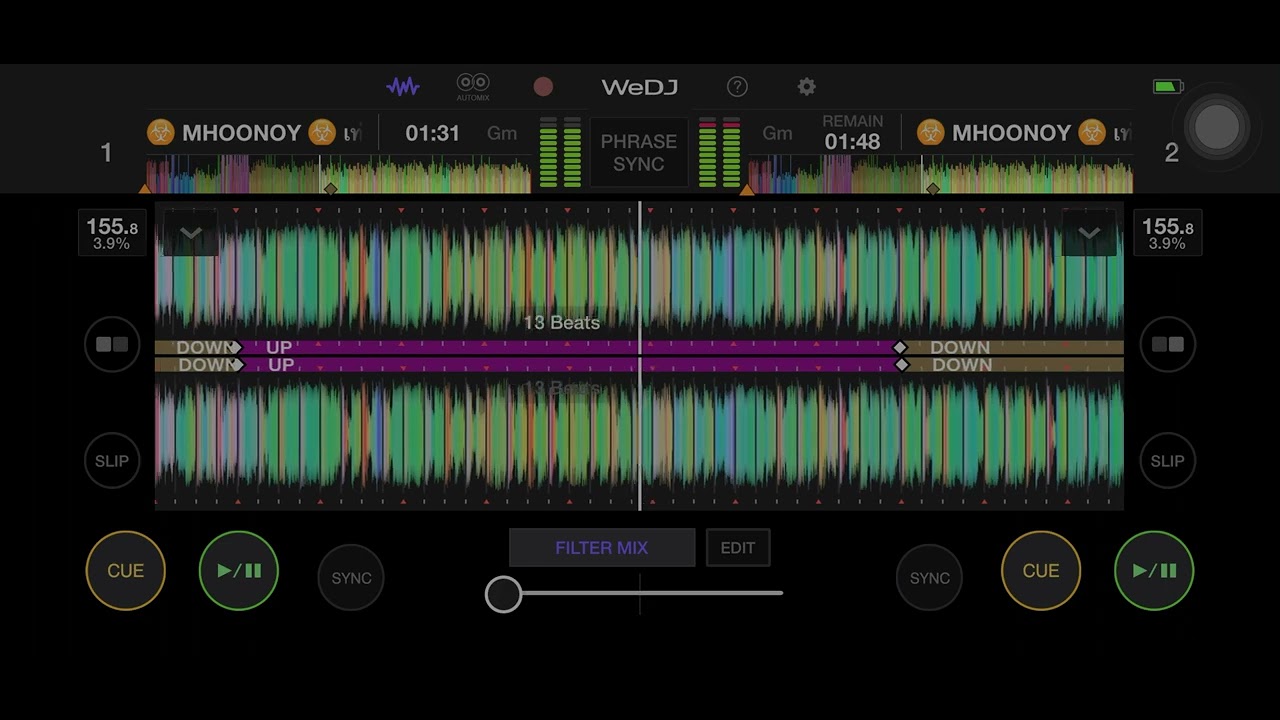Open the Automix feature

coord(473,87)
